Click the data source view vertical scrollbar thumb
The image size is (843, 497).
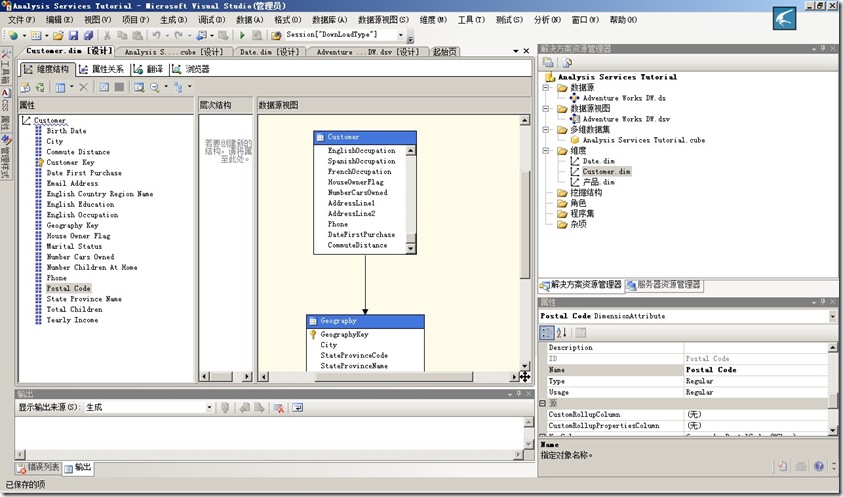525,224
